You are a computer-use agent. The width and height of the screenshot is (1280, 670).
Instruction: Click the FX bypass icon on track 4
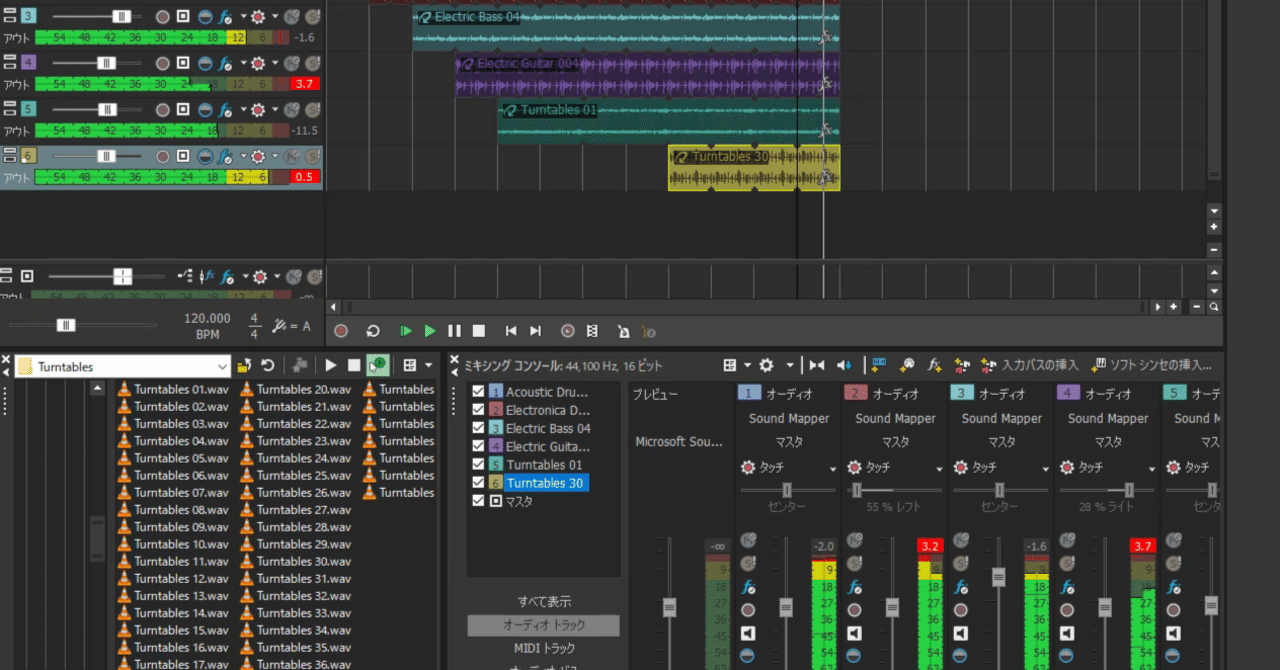click(224, 62)
